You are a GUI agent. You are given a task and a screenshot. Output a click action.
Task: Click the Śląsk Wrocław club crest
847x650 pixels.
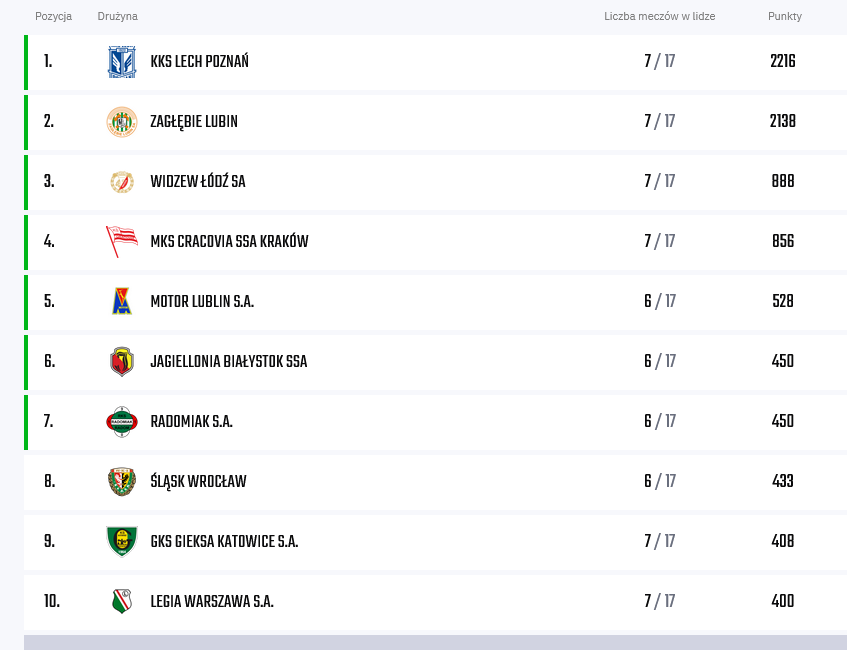click(x=122, y=481)
